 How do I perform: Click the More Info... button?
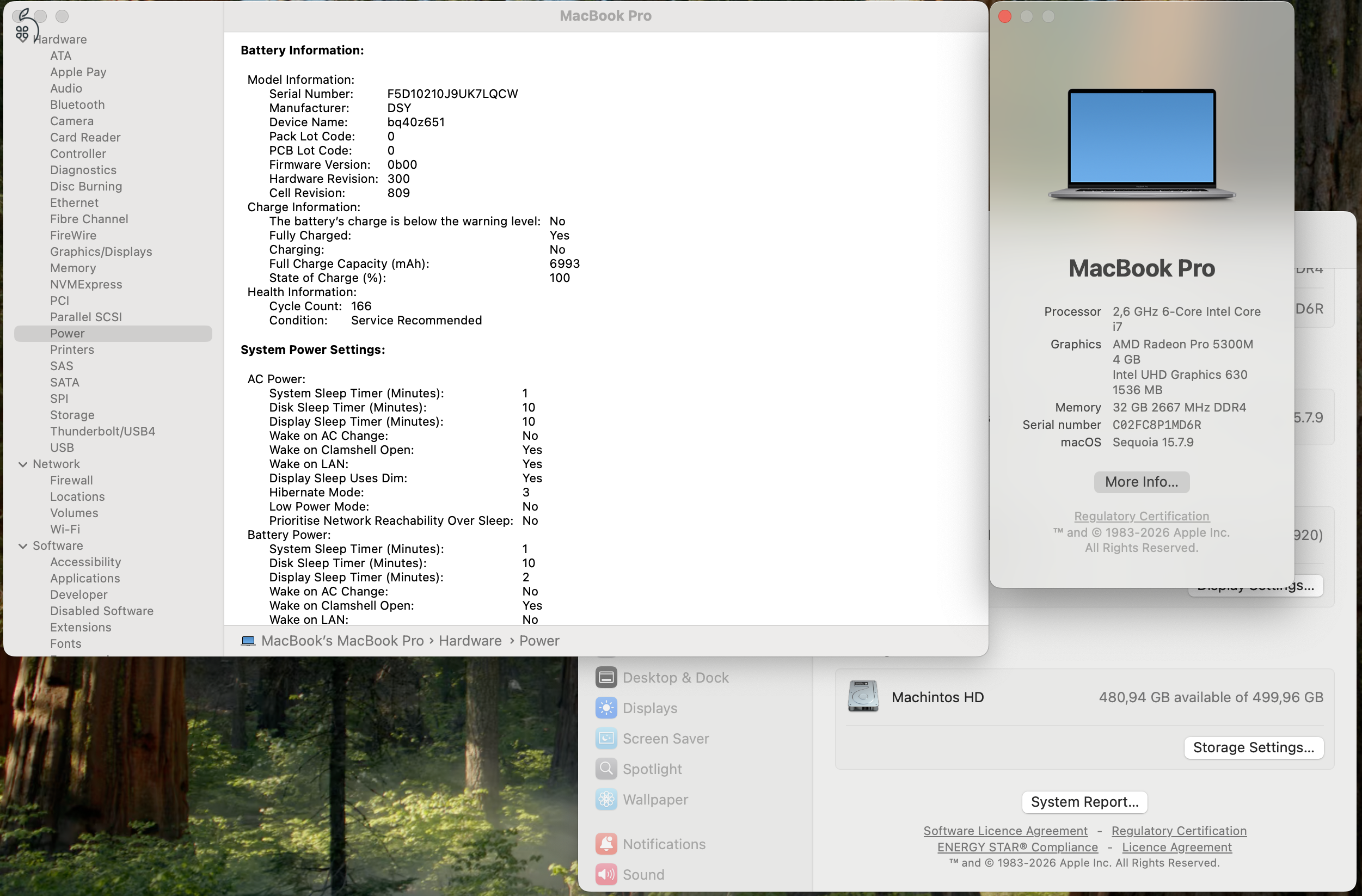tap(1142, 482)
